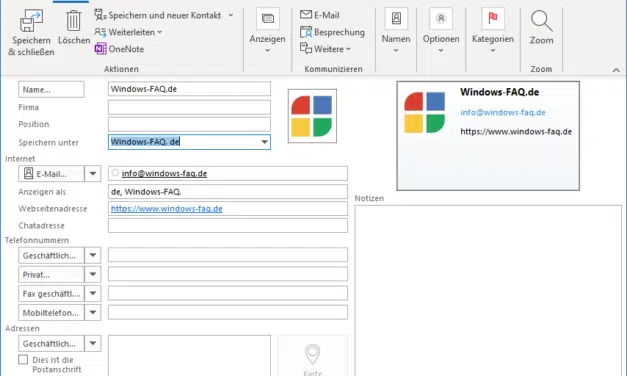
Task: Click the Mobiltelefon number field
Action: tap(228, 312)
